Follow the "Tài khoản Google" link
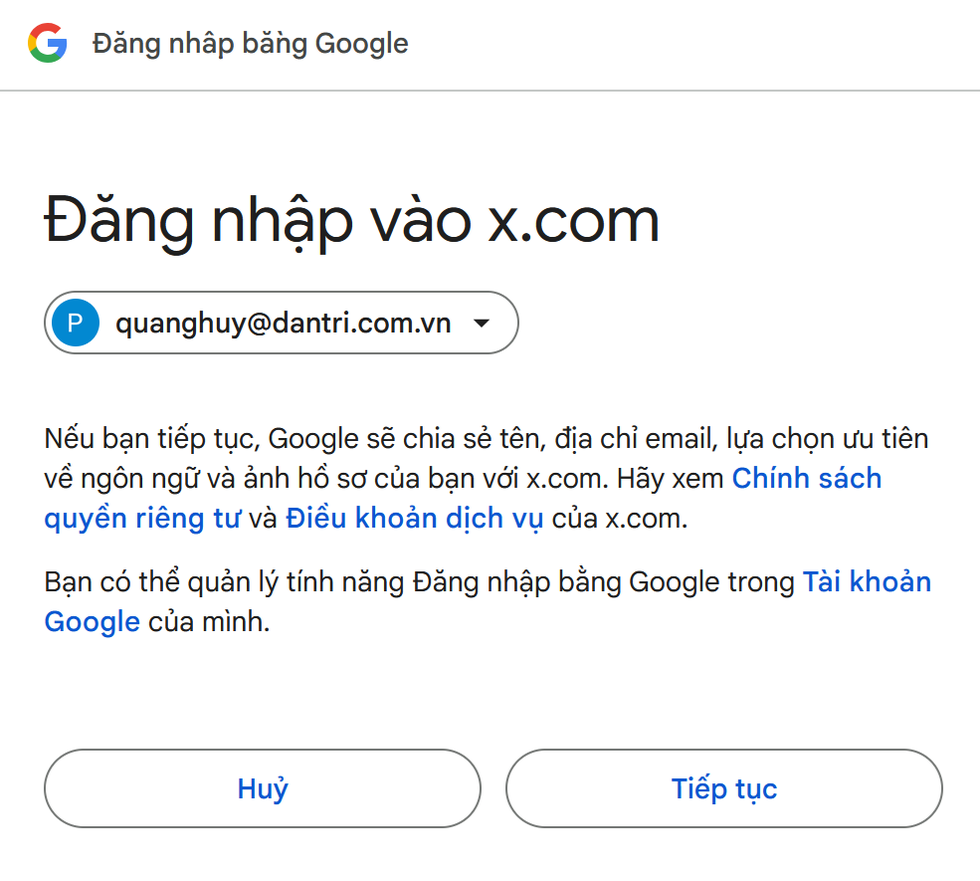980x881 pixels. [866, 582]
